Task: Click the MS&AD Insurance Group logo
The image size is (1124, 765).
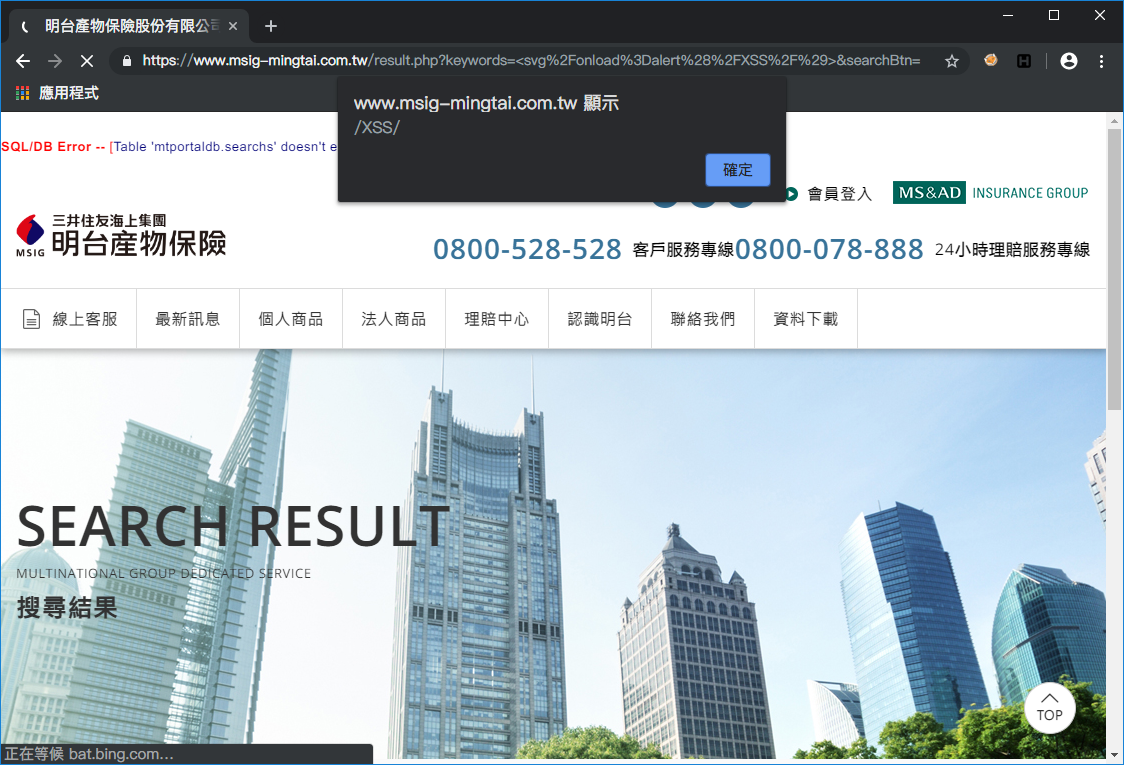Action: pos(990,192)
